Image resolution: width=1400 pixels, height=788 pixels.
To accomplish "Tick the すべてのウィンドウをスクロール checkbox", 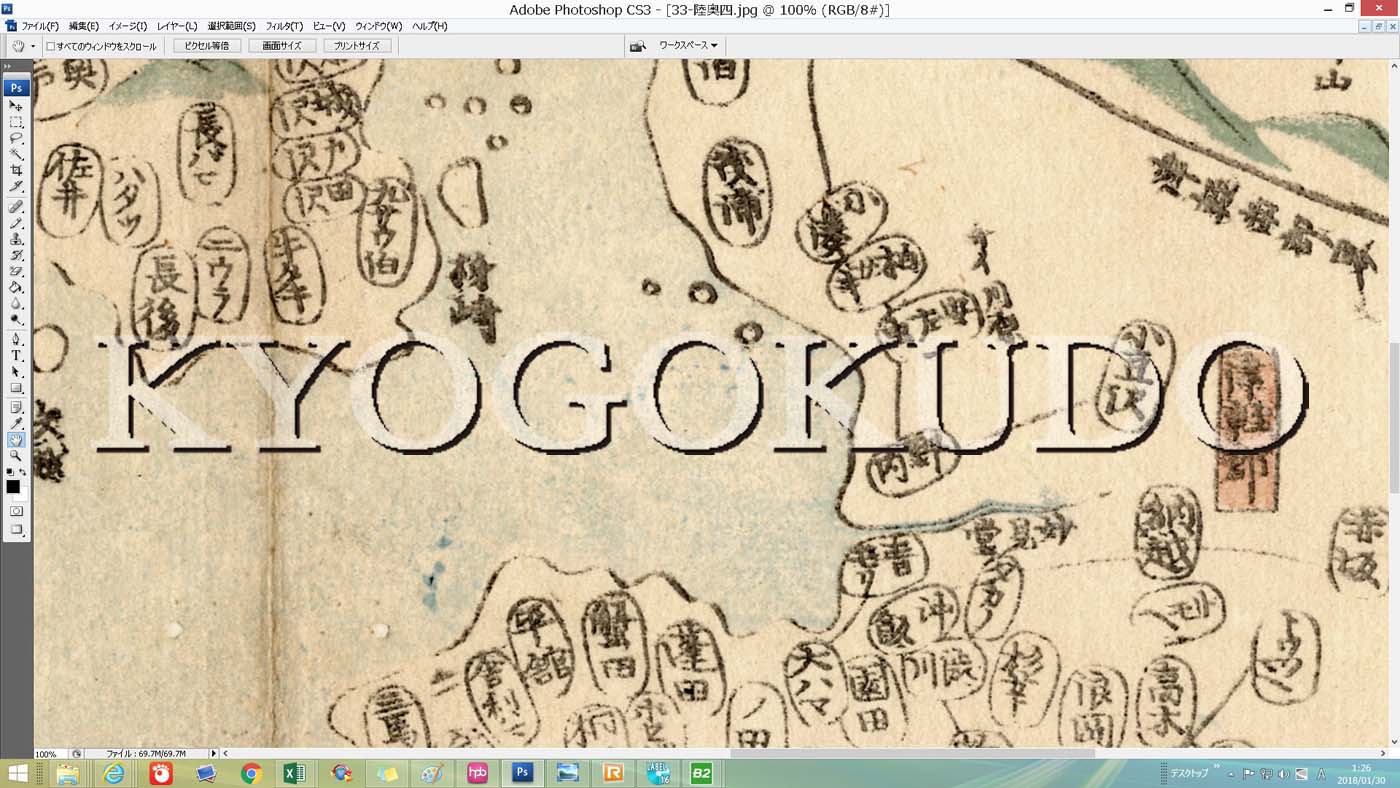I will [x=51, y=46].
